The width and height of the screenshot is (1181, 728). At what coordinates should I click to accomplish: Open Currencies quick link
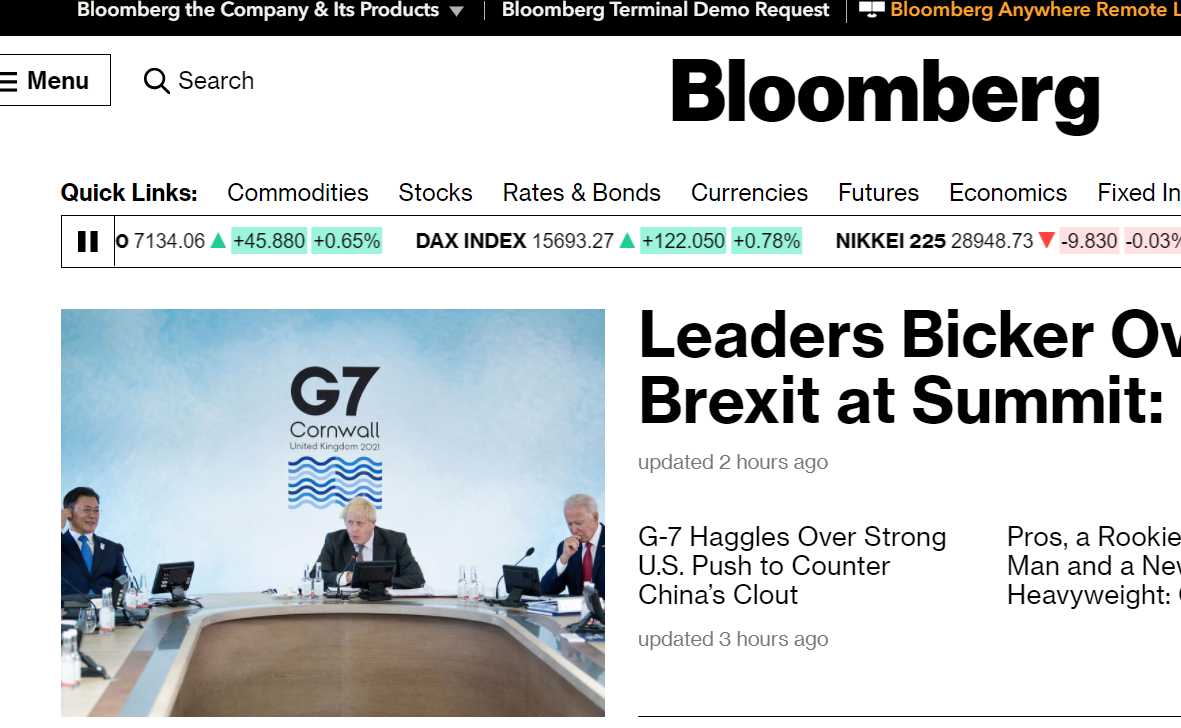click(x=749, y=192)
